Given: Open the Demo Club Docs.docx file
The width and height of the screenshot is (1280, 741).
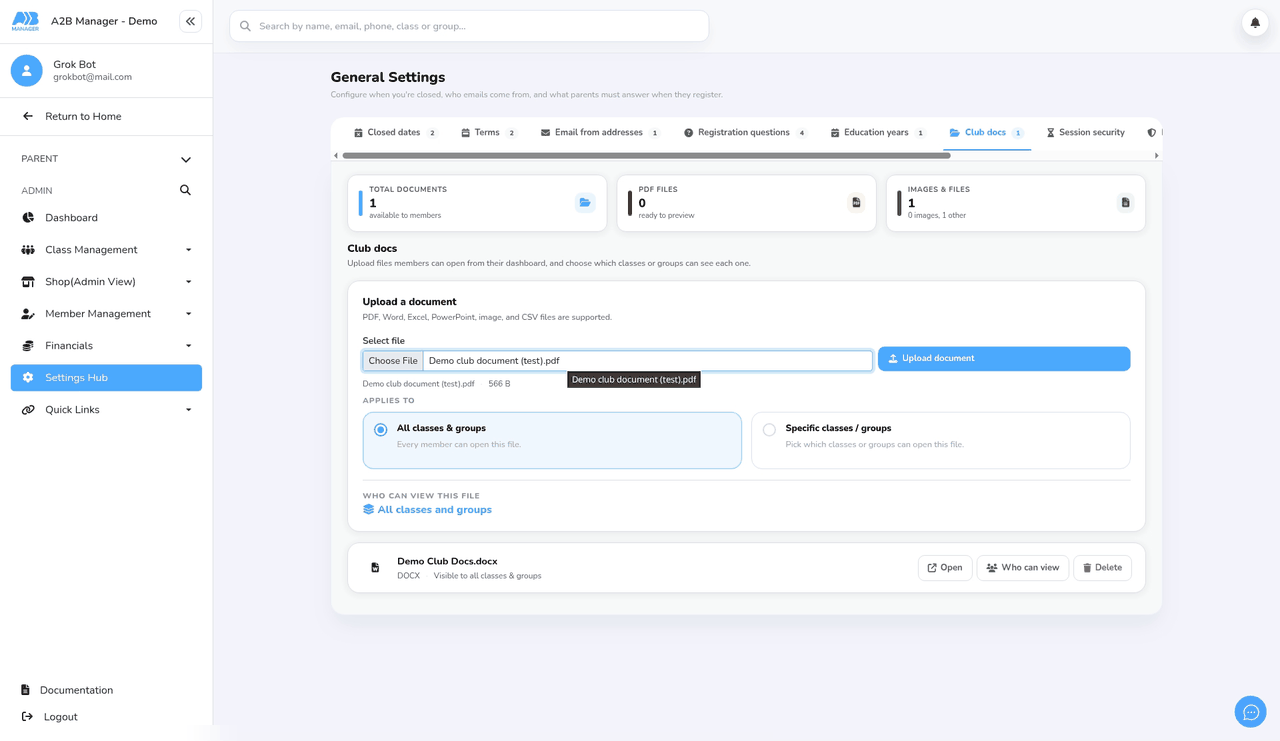Looking at the screenshot, I should tap(945, 568).
